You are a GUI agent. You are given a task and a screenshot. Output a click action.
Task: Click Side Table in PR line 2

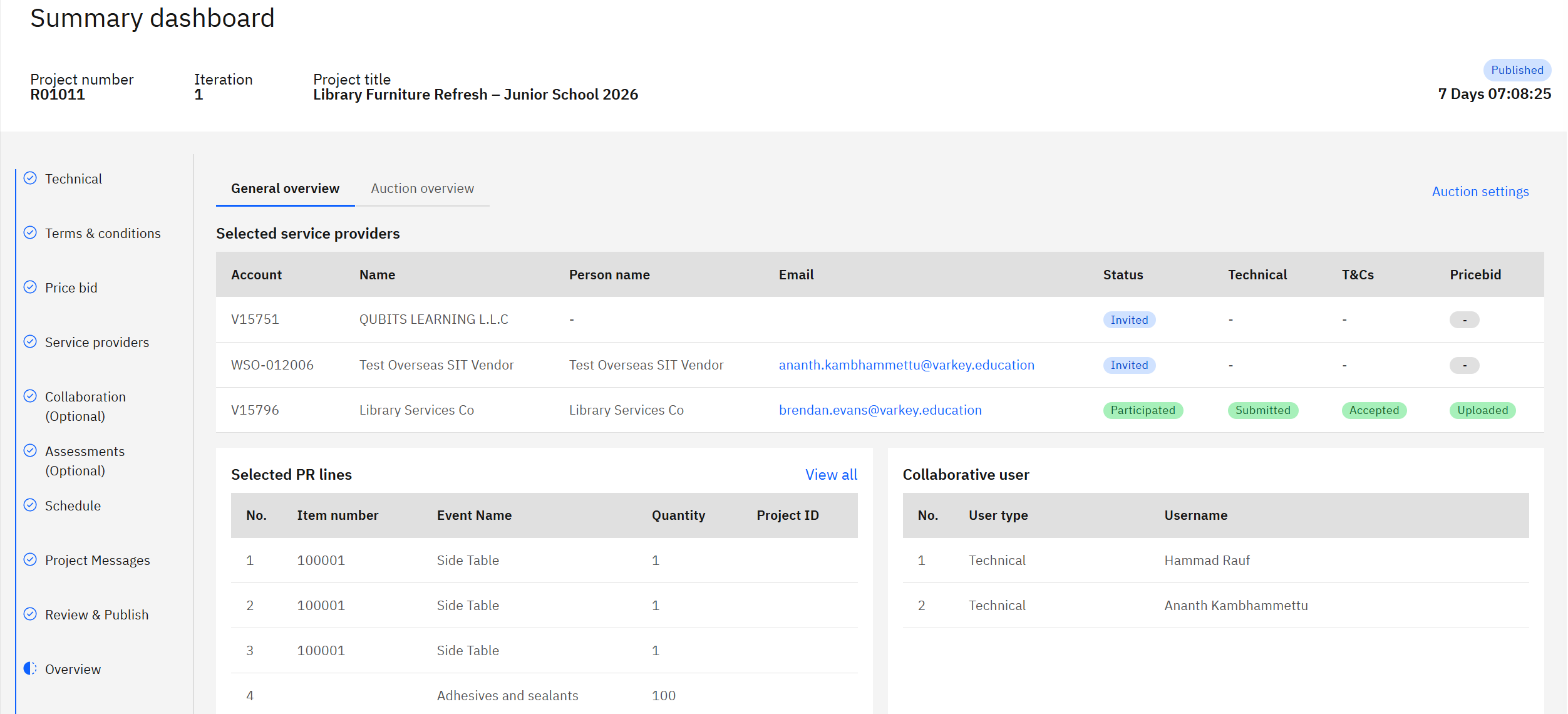[x=468, y=606]
